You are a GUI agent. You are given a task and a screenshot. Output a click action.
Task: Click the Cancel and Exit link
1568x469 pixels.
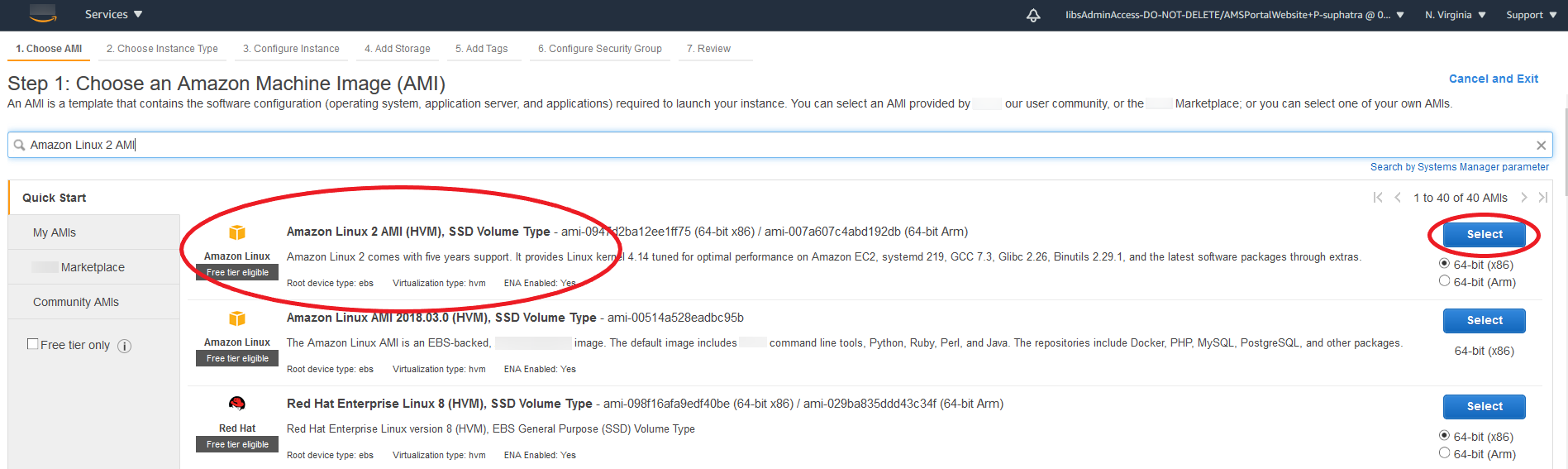pyautogui.click(x=1493, y=79)
